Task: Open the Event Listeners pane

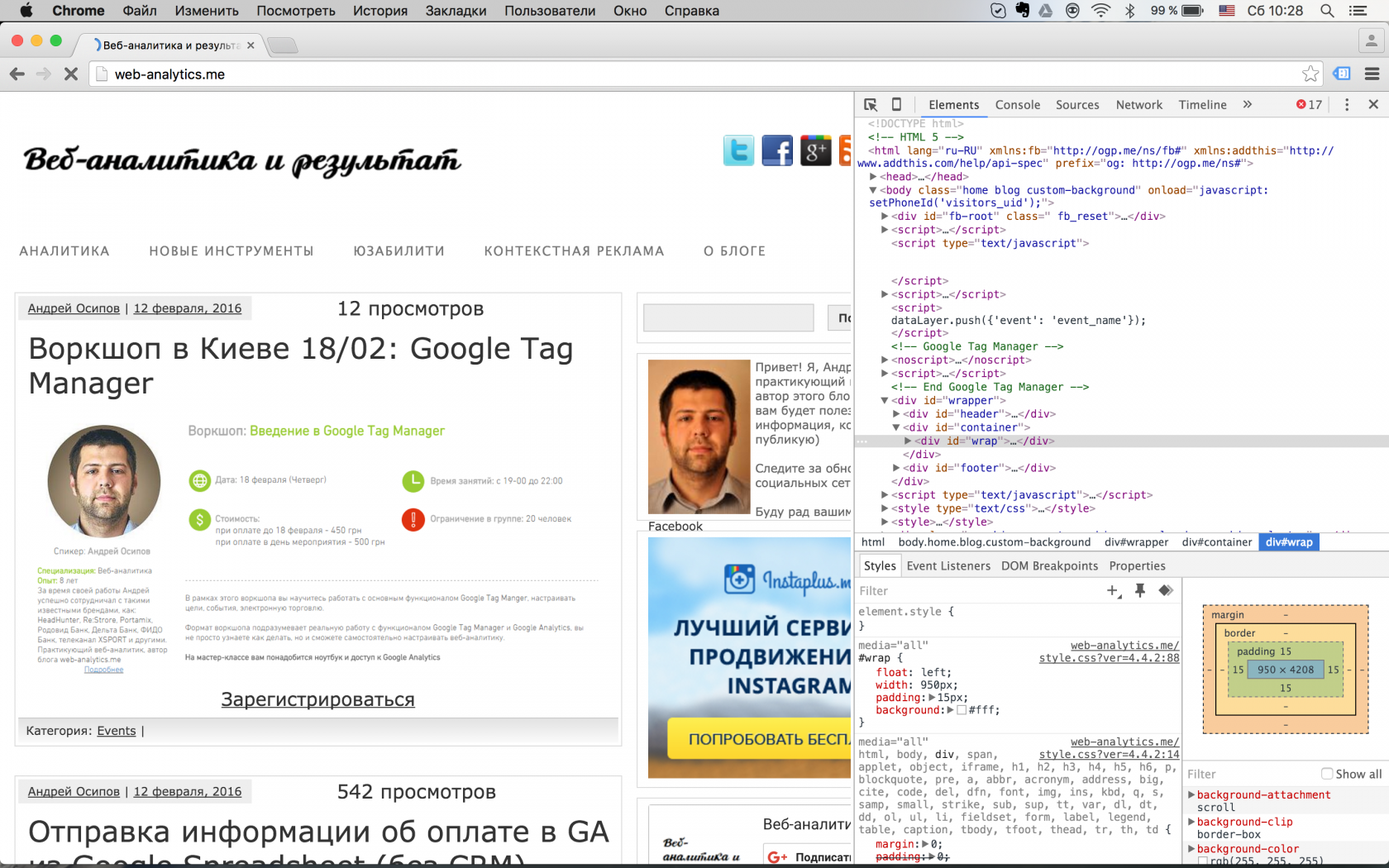Action: coord(948,566)
